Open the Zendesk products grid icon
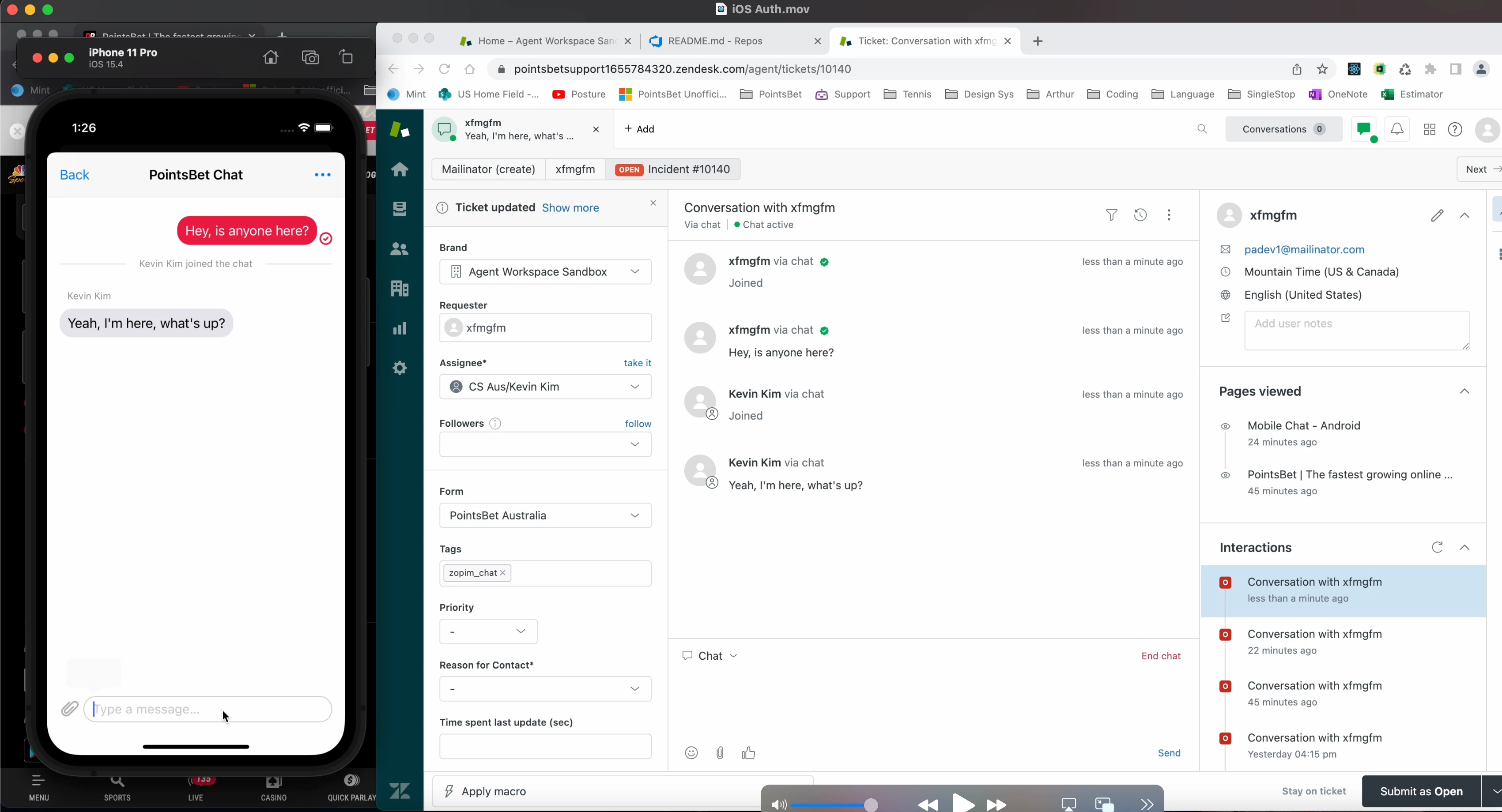The width and height of the screenshot is (1502, 812). coord(1429,129)
